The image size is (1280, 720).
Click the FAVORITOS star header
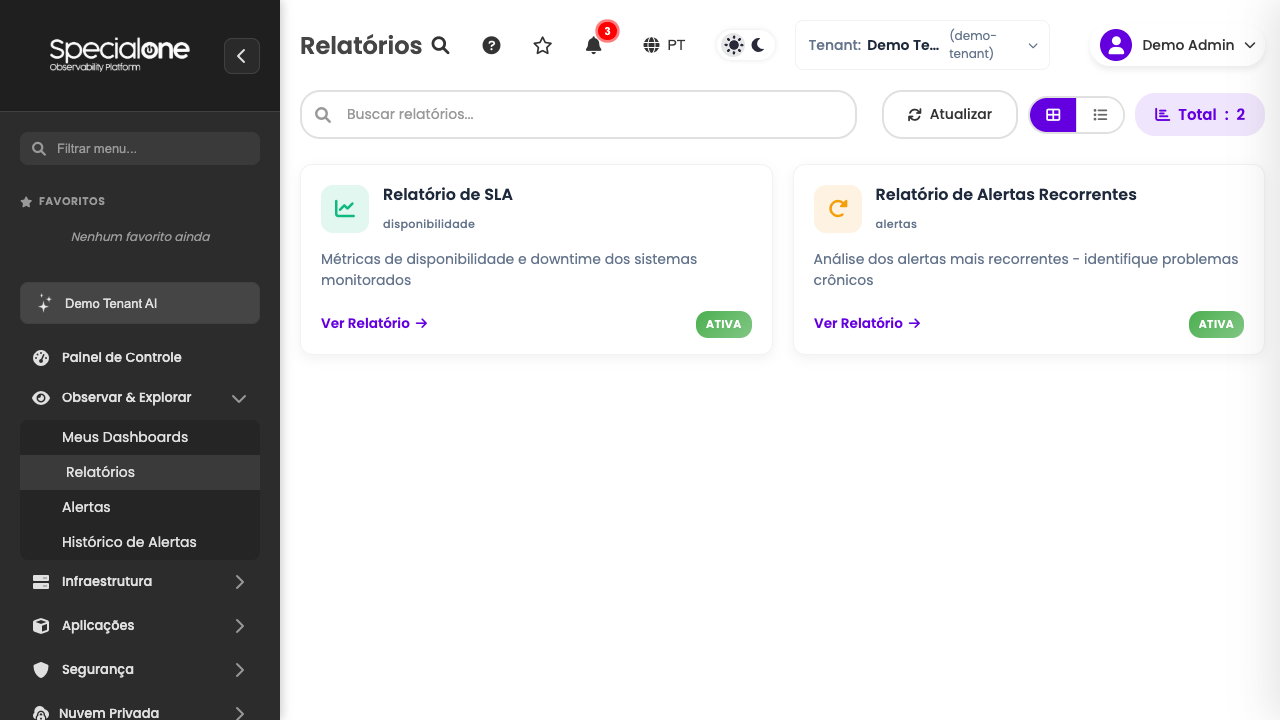[x=62, y=201]
